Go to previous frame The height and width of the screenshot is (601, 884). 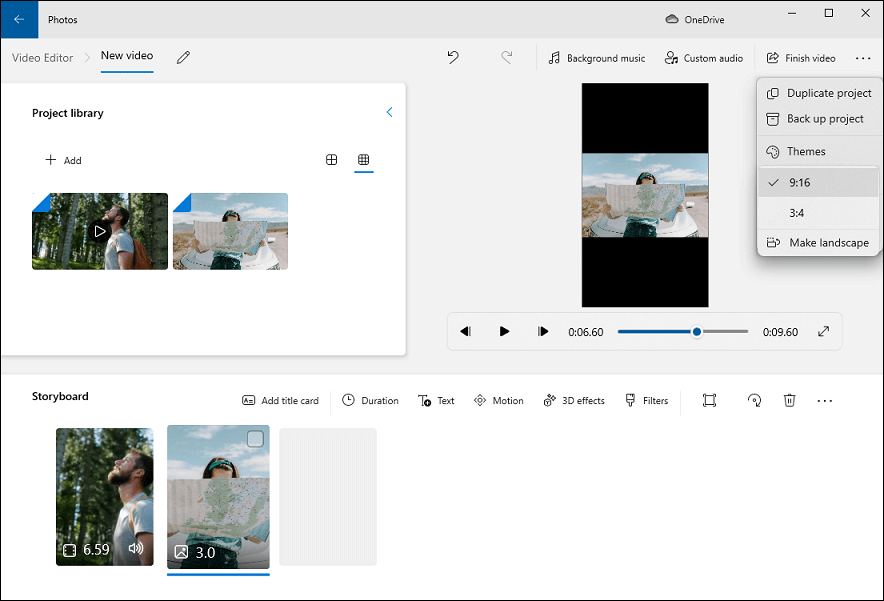(x=466, y=332)
